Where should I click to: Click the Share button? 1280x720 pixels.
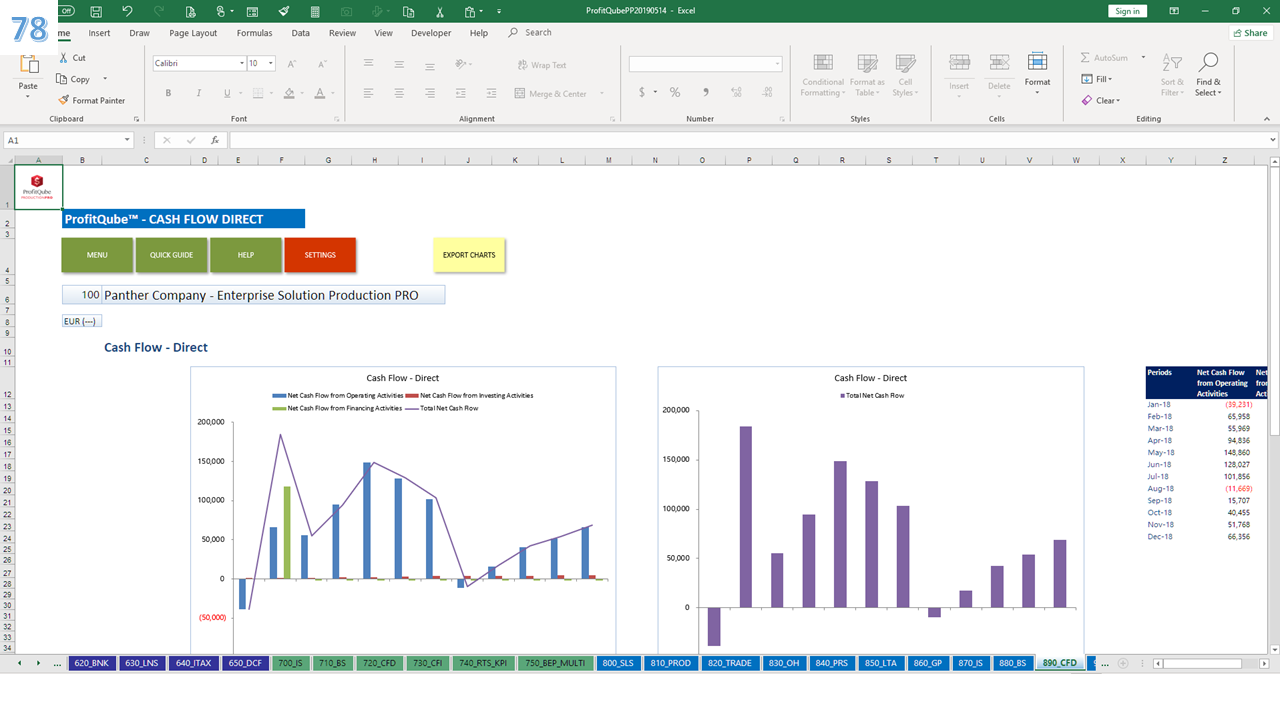(1250, 33)
